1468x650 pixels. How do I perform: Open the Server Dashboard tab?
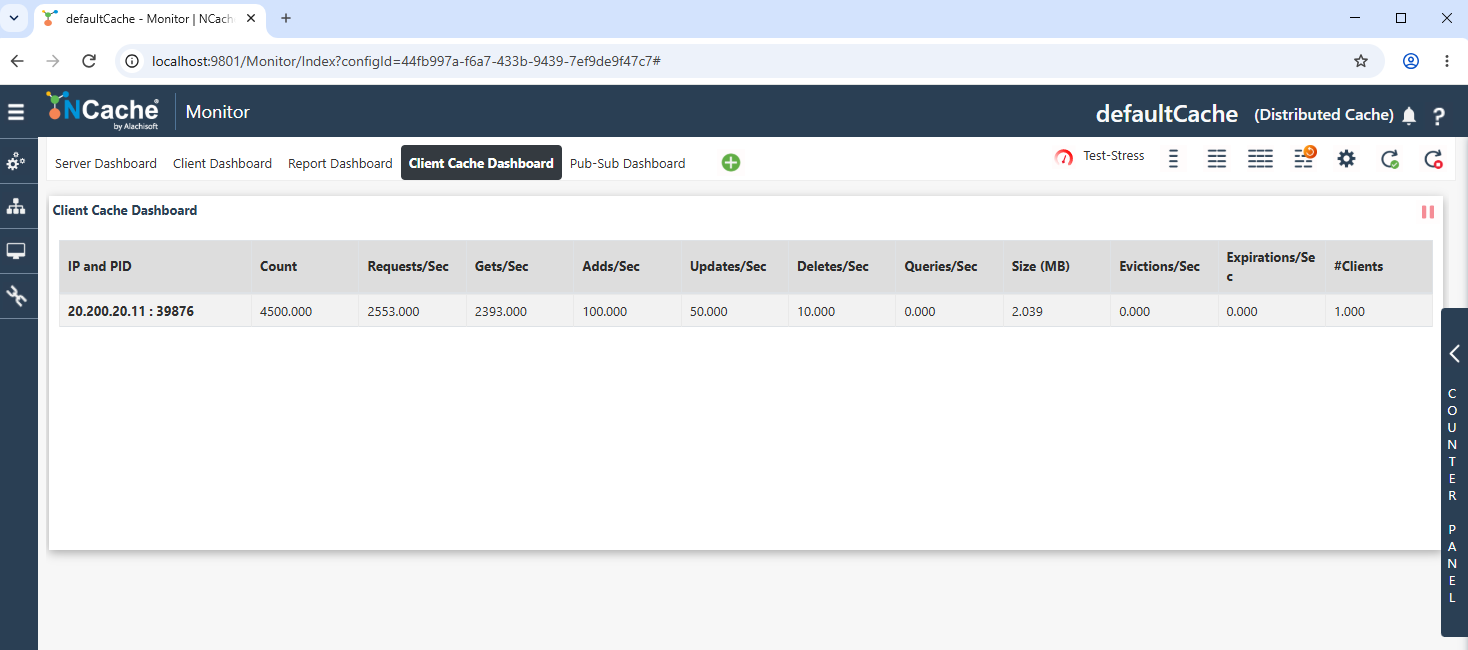point(106,163)
